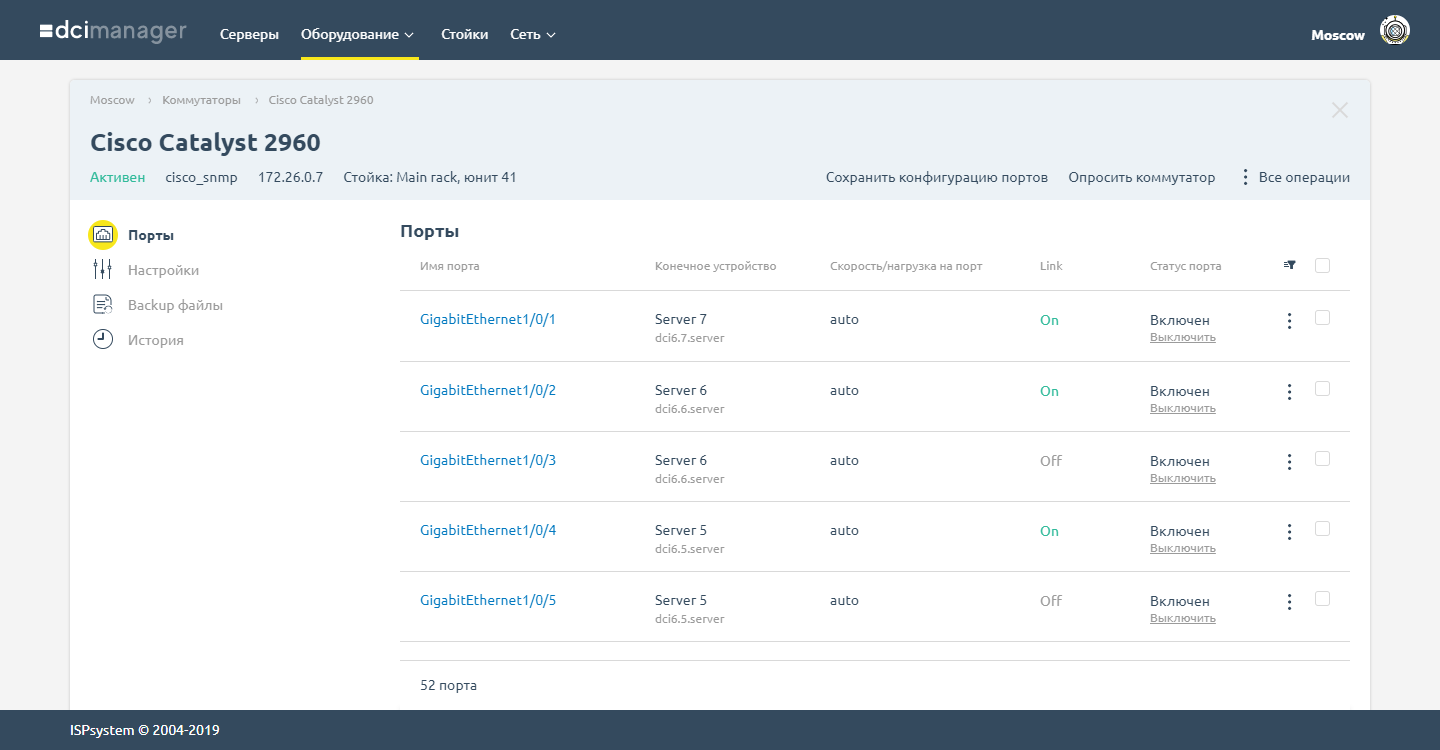This screenshot has width=1440, height=750.
Task: Click the On link state for GigabitEthernet1/0/4
Action: coord(1049,531)
